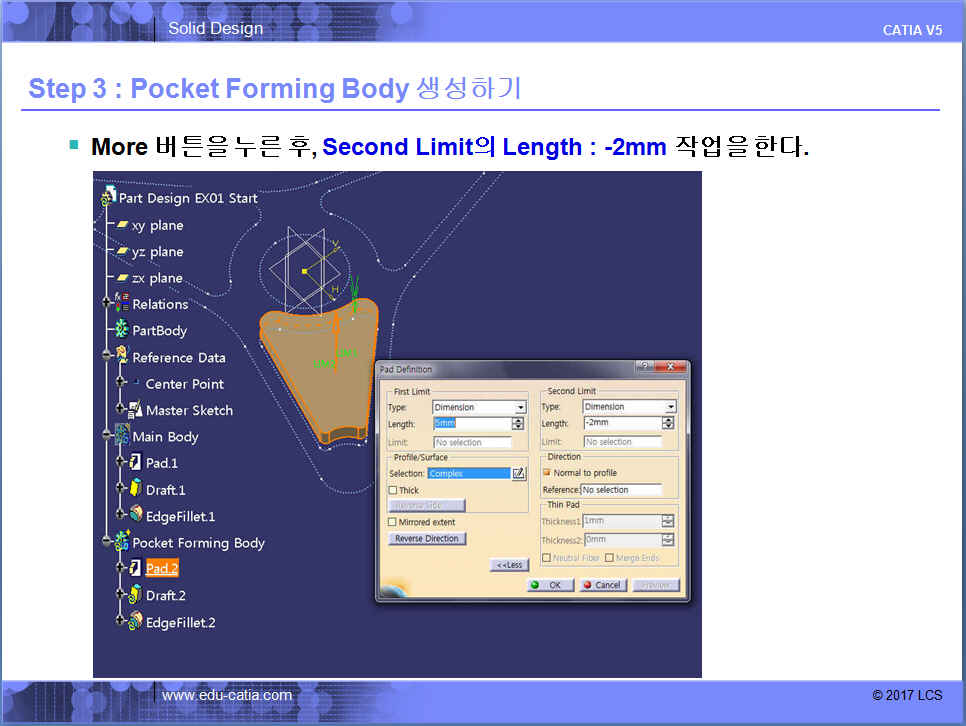Click the Pad.1 feature icon
This screenshot has width=966, height=726.
[135, 463]
